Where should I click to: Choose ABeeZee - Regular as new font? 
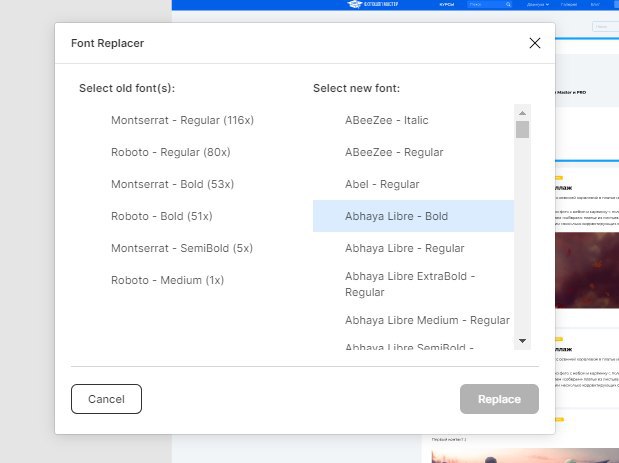413,152
